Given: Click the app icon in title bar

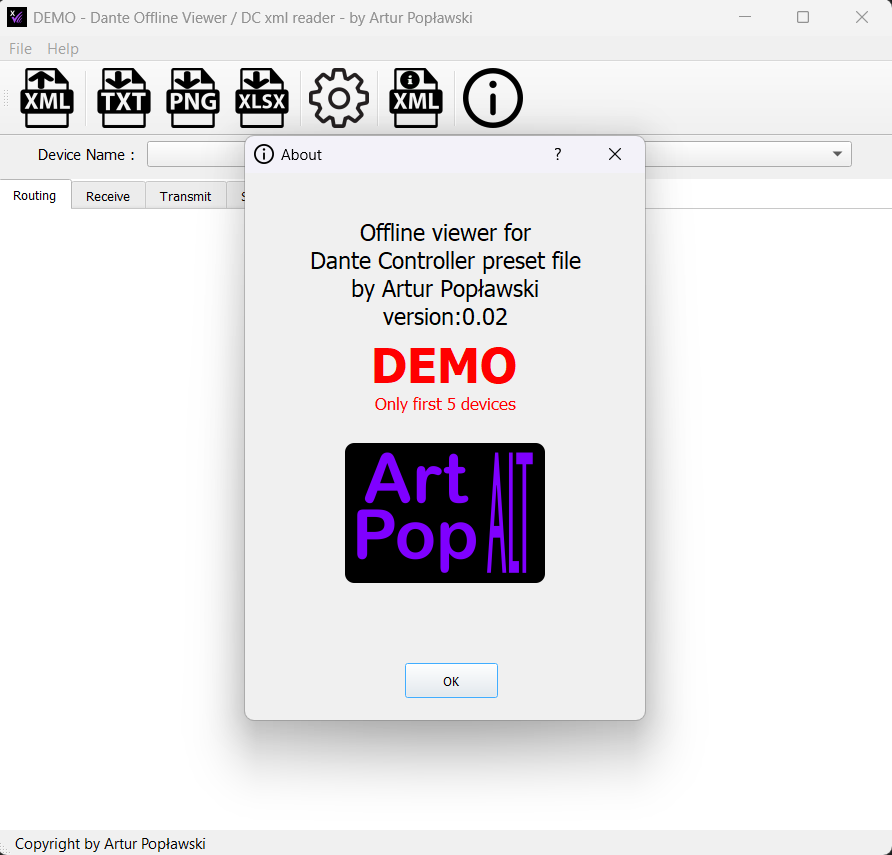Looking at the screenshot, I should coord(16,18).
